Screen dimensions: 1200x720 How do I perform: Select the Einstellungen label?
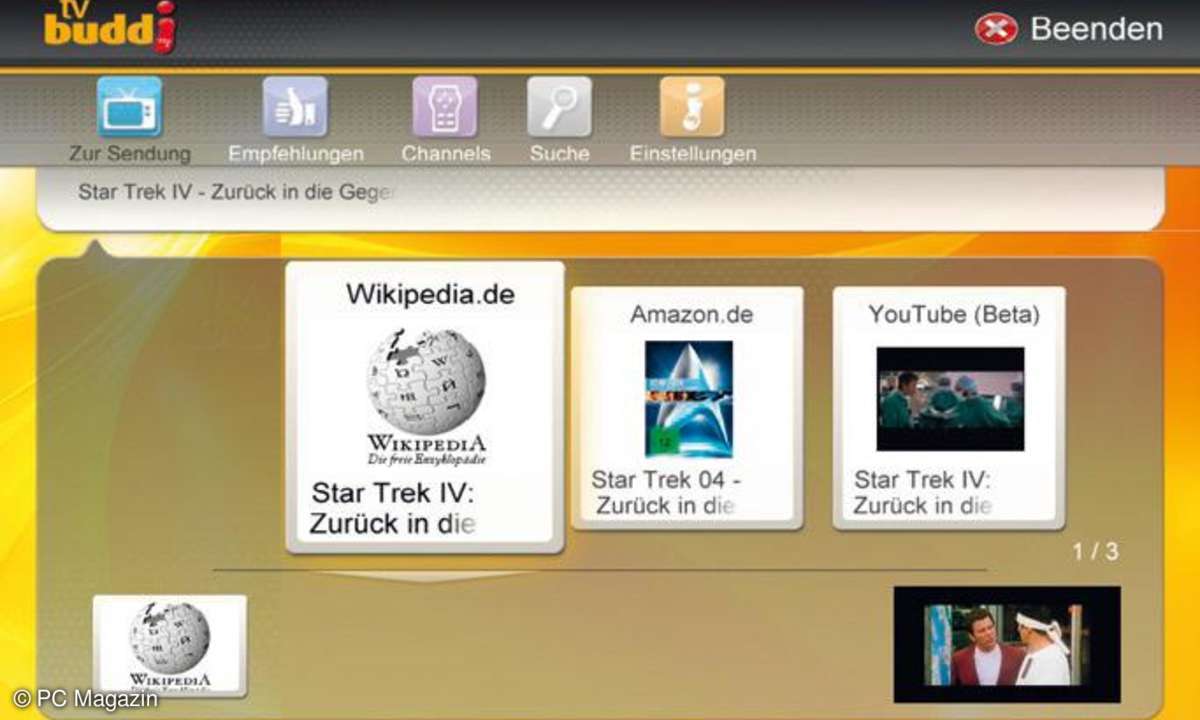coord(693,154)
